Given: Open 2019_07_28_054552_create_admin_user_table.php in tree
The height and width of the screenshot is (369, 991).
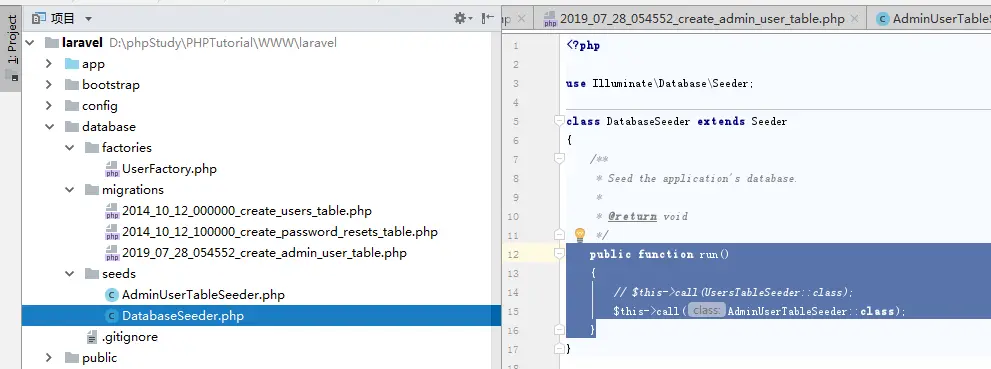Looking at the screenshot, I should point(264,253).
